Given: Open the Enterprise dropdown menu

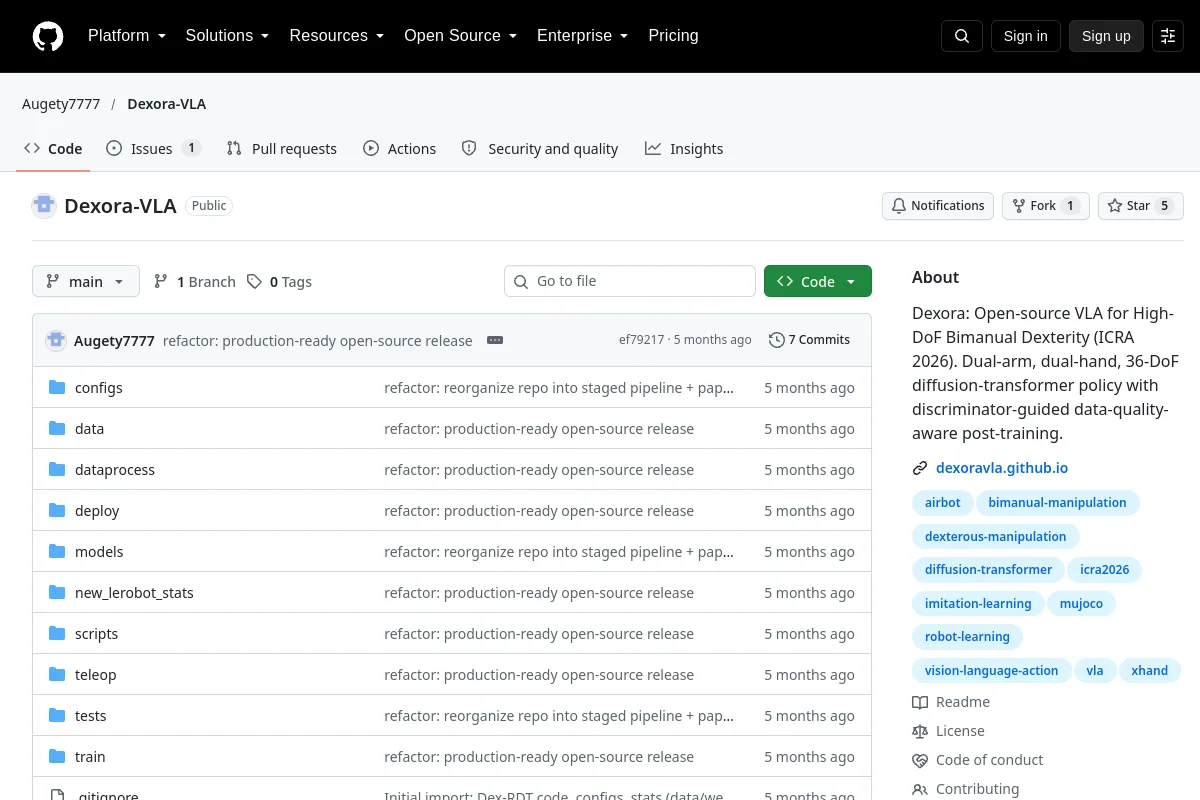Looking at the screenshot, I should click(582, 36).
